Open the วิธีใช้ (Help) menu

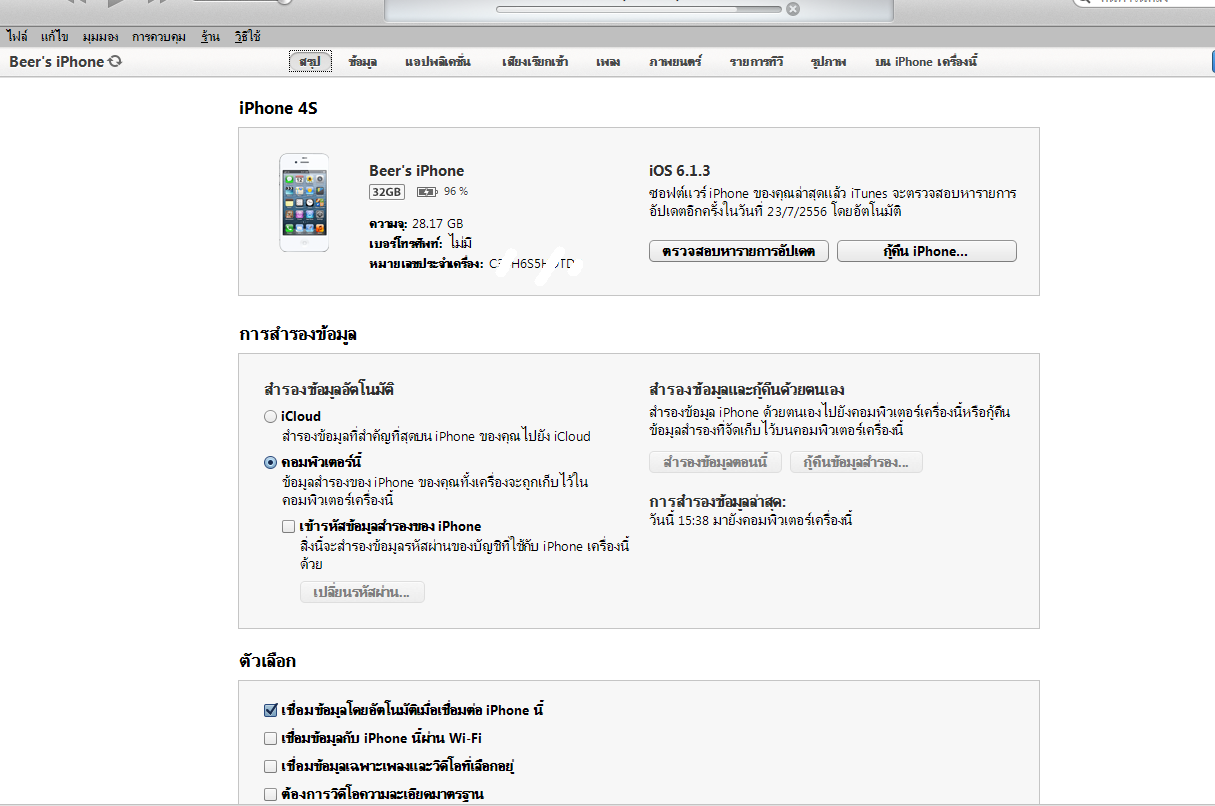coord(247,36)
